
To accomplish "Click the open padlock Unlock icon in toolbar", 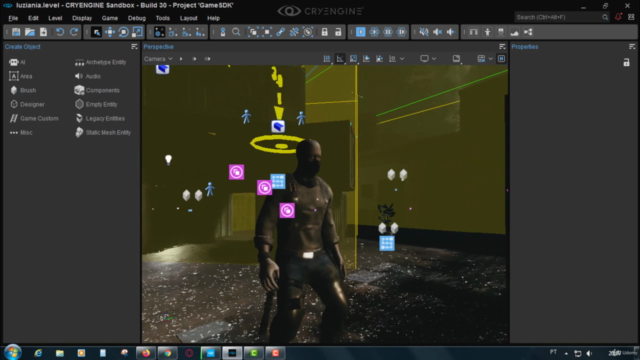I will click(x=338, y=32).
